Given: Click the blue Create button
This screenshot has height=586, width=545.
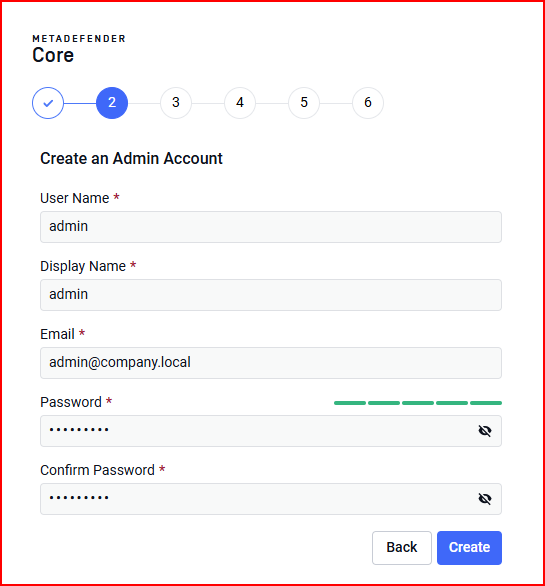Looking at the screenshot, I should tap(469, 548).
